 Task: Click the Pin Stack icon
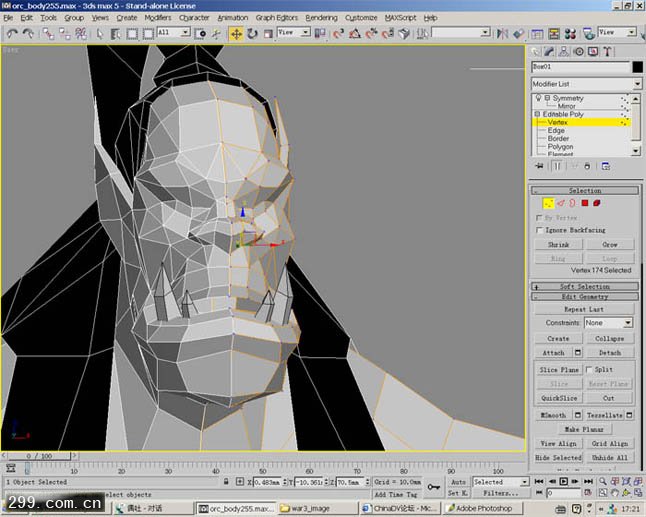[x=540, y=166]
